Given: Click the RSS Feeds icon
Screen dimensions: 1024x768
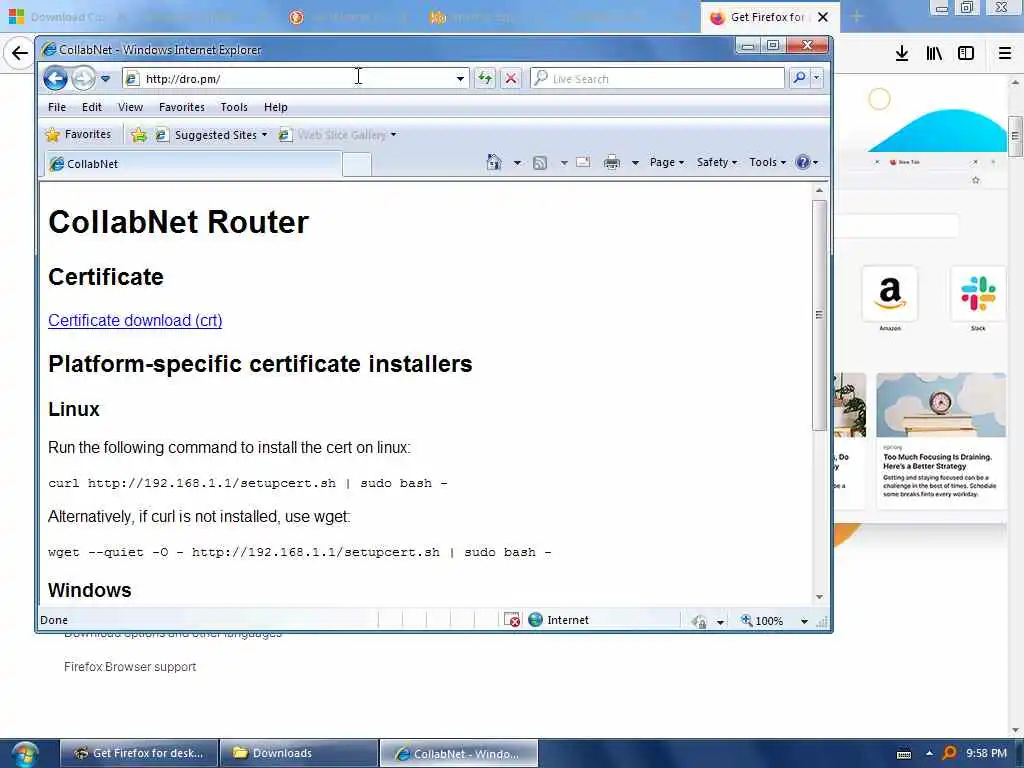Looking at the screenshot, I should point(539,163).
